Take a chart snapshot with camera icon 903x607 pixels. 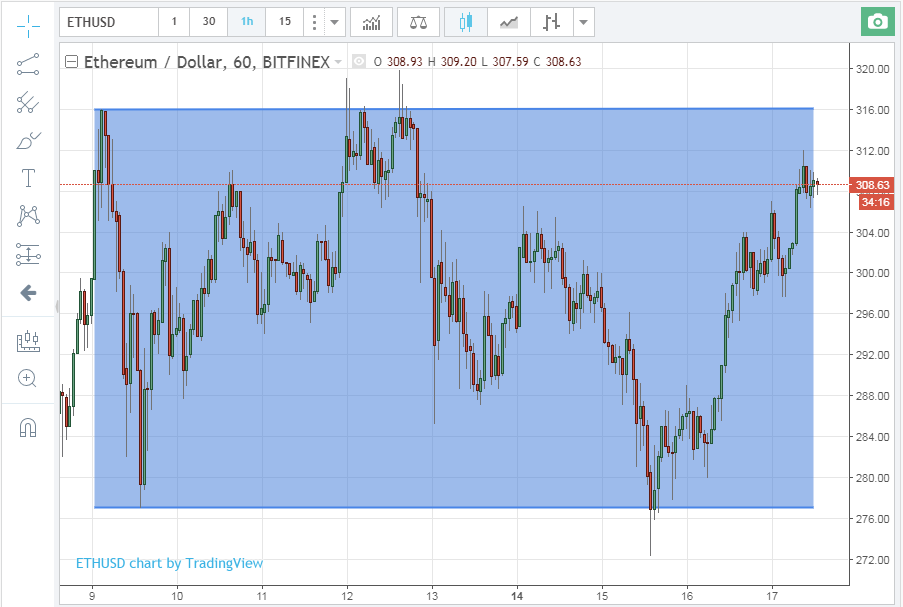coord(878,22)
